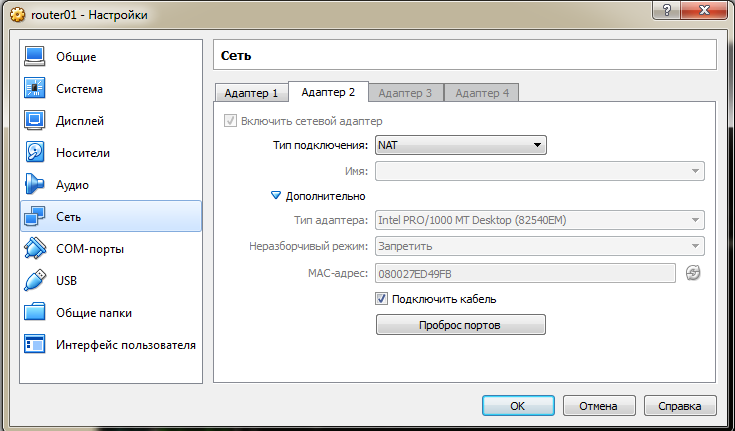
Task: Open the Тип адаптера Intel PRO/1000 dropdown
Action: click(x=540, y=220)
